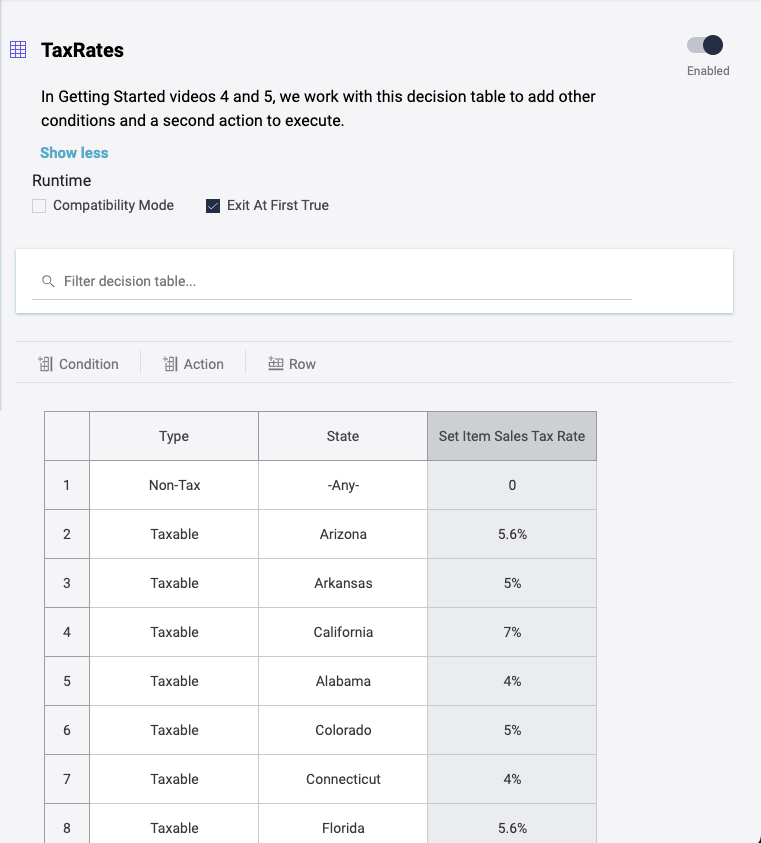Open the California state cell
Viewport: 761px width, 843px height.
pos(343,632)
